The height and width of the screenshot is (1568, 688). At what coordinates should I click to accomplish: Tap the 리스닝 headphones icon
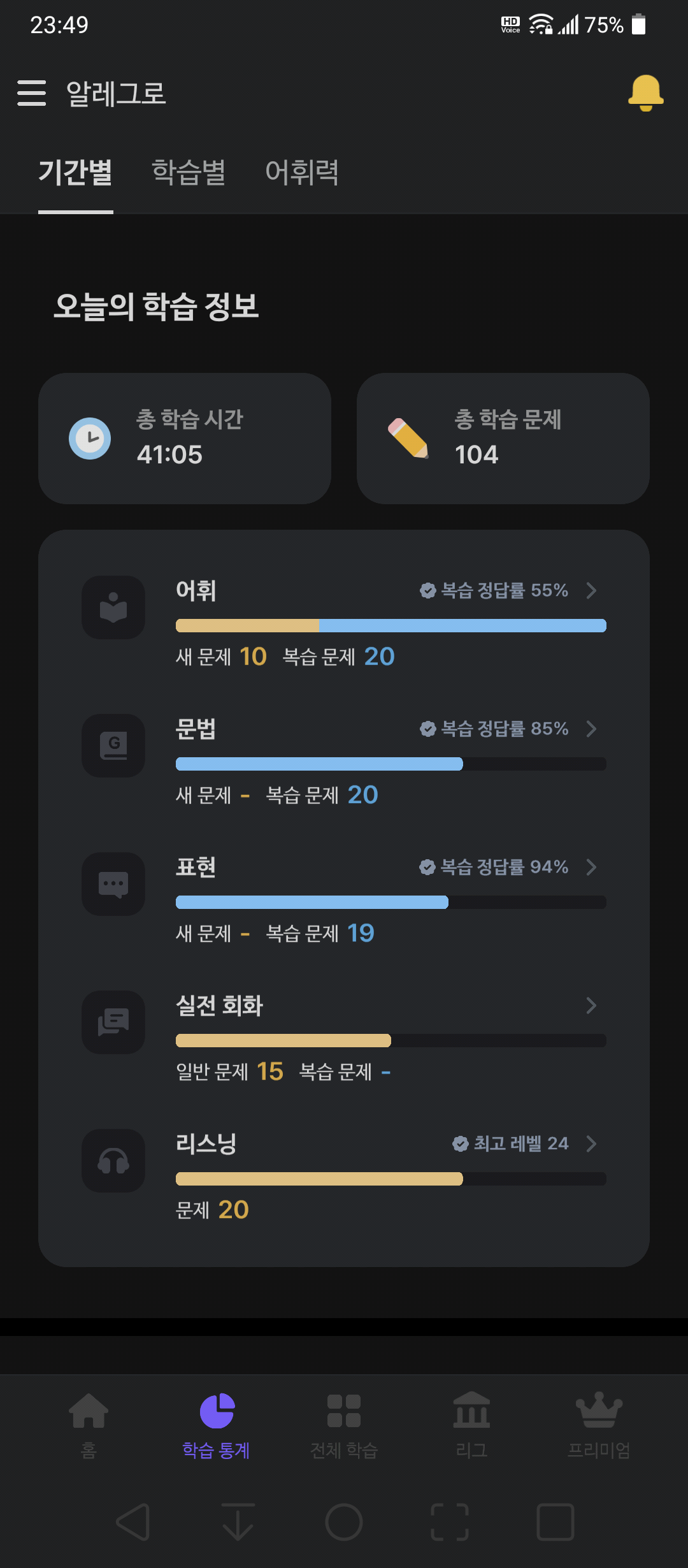(x=113, y=1161)
